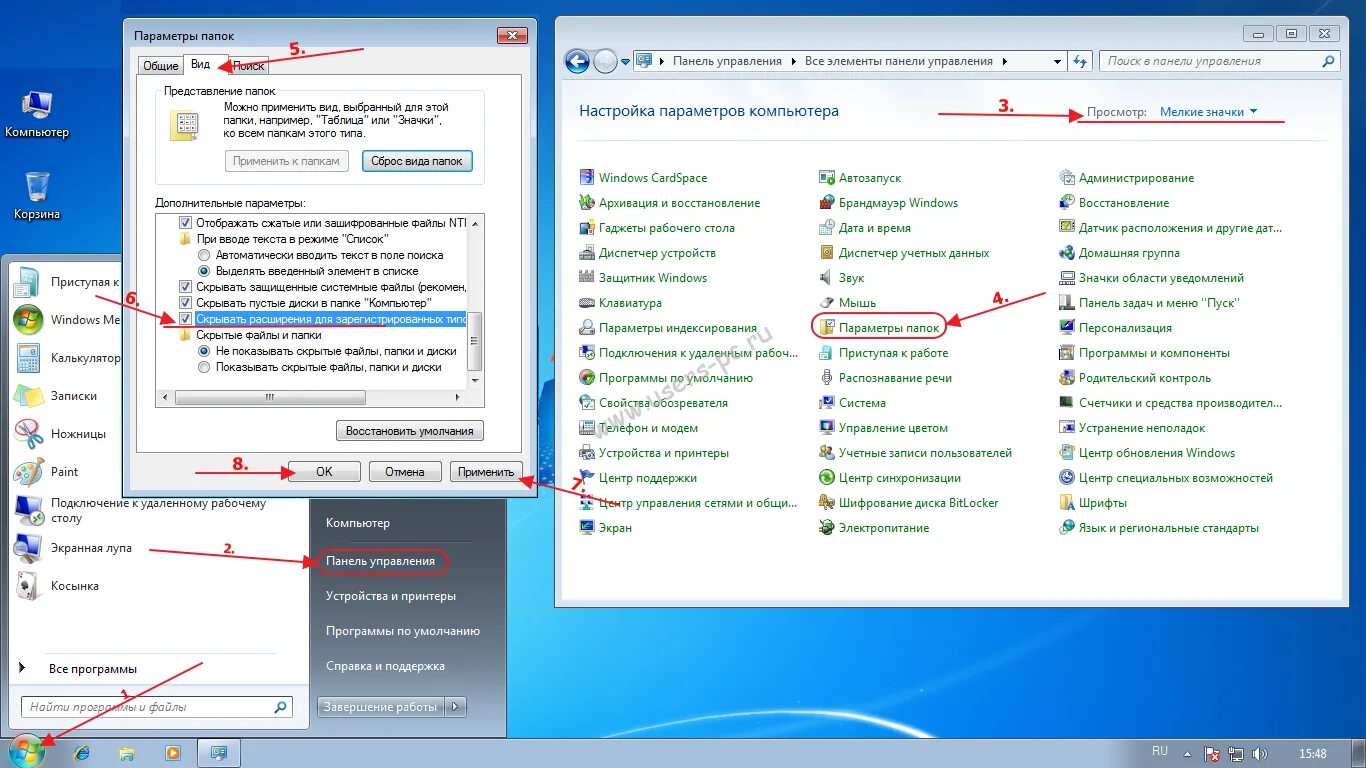Switch to the Общие tab
Viewport: 1366px width, 768px height.
pos(161,66)
